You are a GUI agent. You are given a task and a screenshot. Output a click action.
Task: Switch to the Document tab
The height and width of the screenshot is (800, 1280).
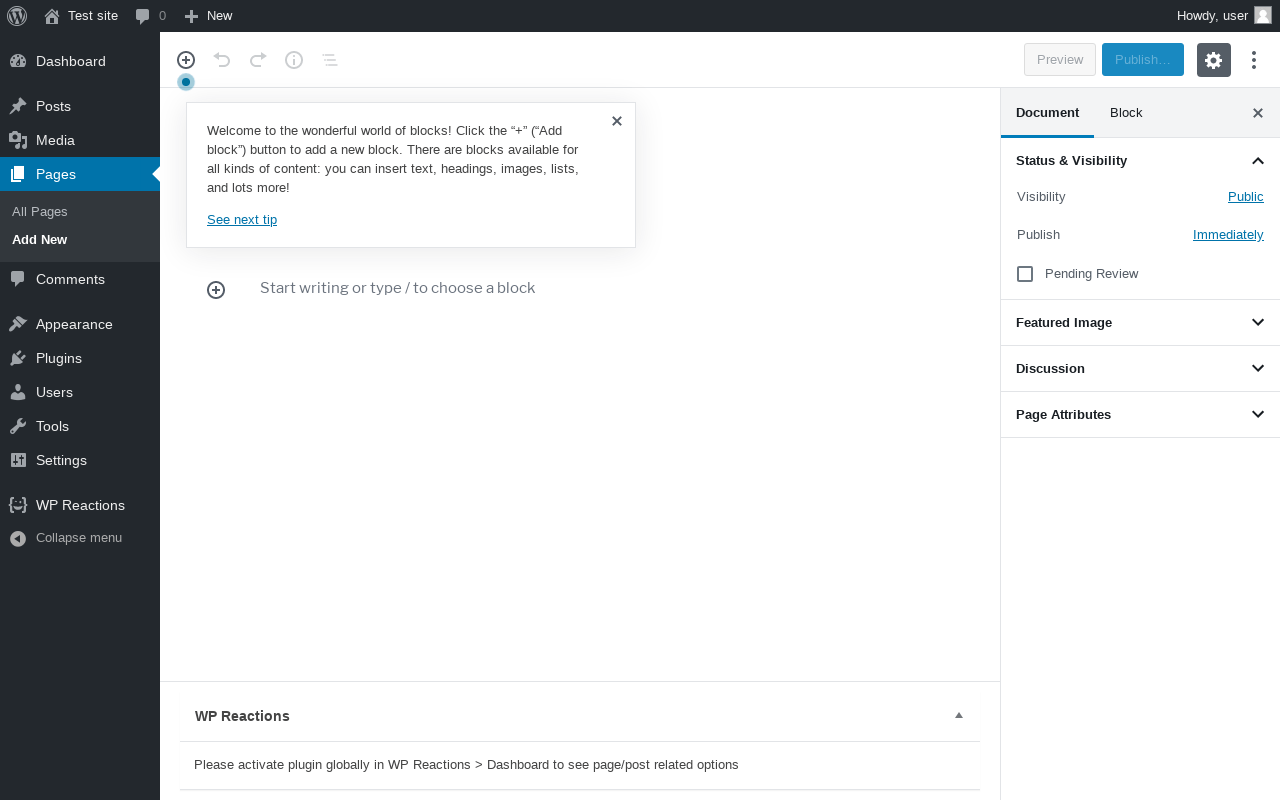coord(1047,113)
